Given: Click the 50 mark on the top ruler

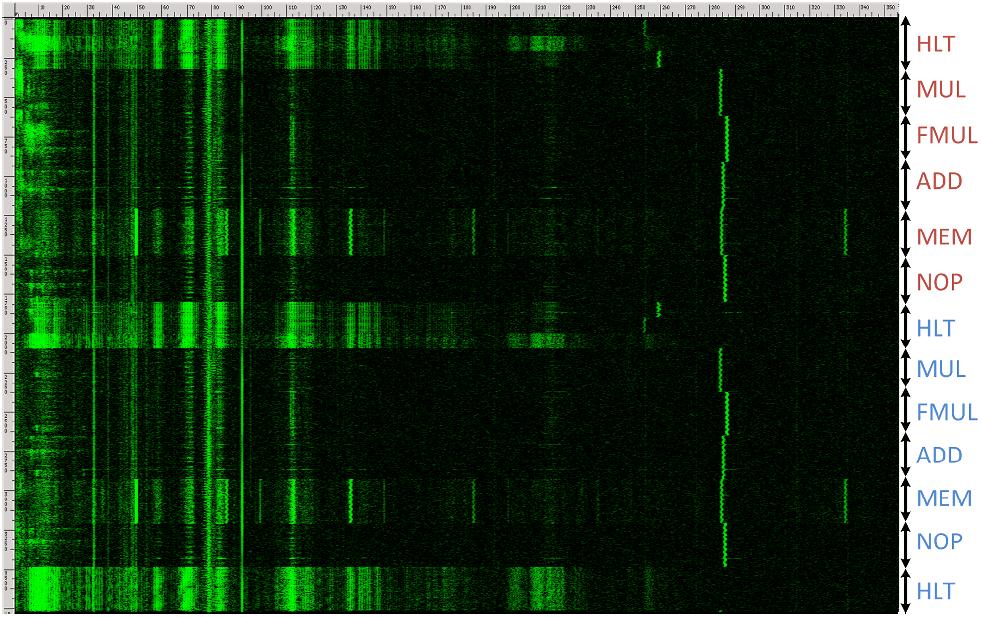Looking at the screenshot, I should pos(141,7).
